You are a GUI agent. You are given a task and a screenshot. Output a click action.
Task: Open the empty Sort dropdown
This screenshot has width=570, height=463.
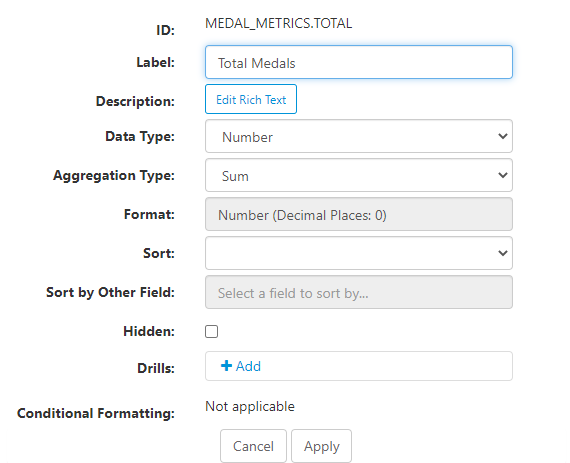359,253
